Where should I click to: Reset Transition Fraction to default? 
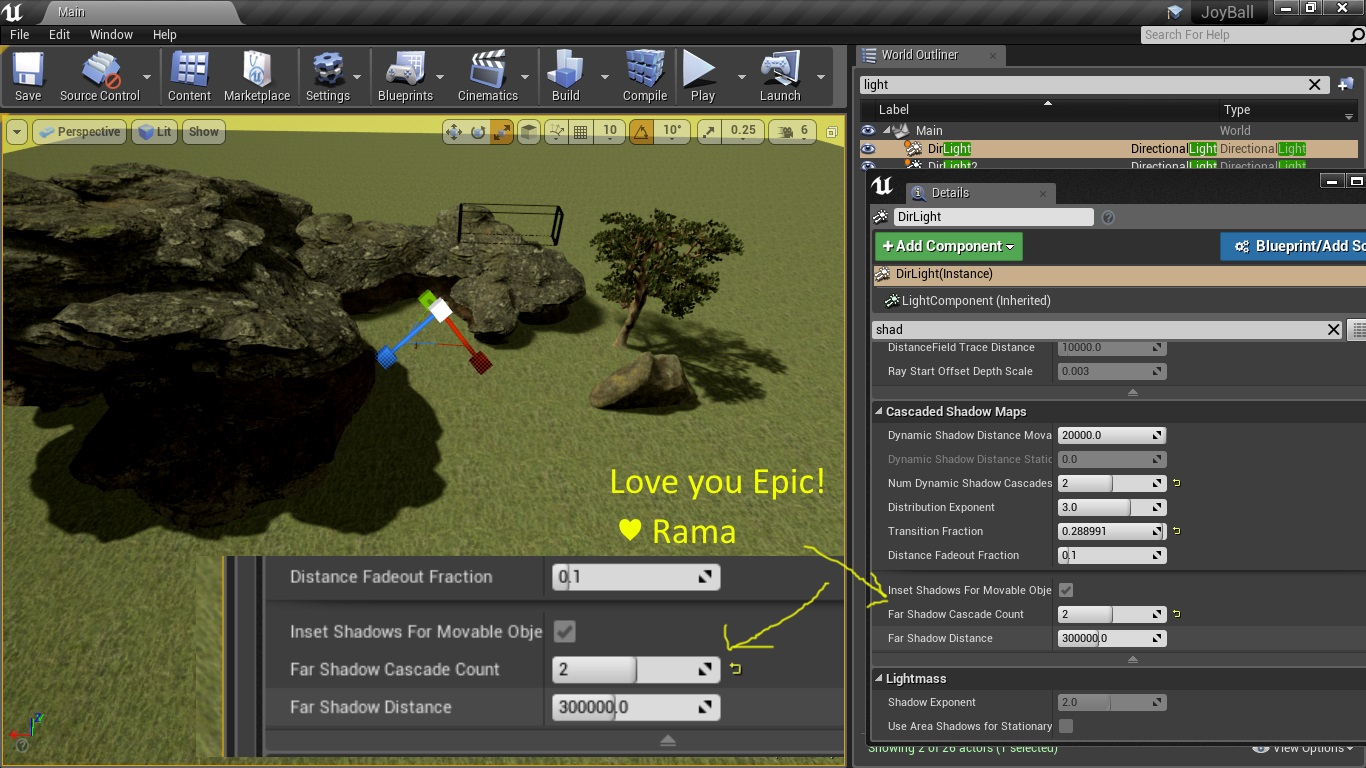[1176, 531]
